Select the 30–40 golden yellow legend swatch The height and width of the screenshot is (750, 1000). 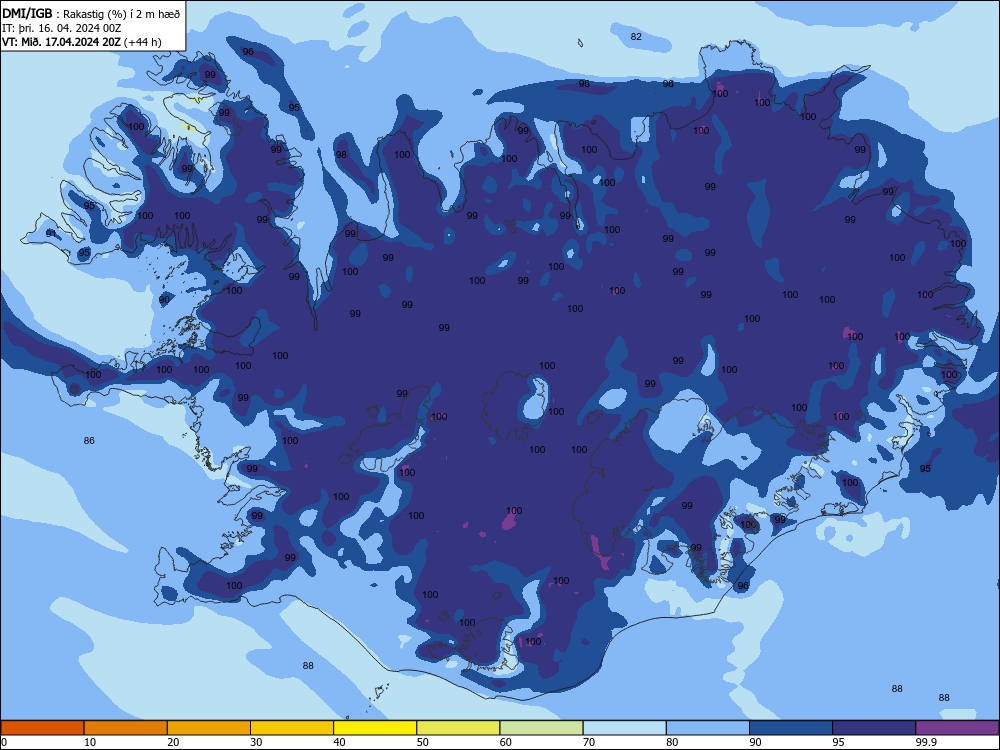292,728
